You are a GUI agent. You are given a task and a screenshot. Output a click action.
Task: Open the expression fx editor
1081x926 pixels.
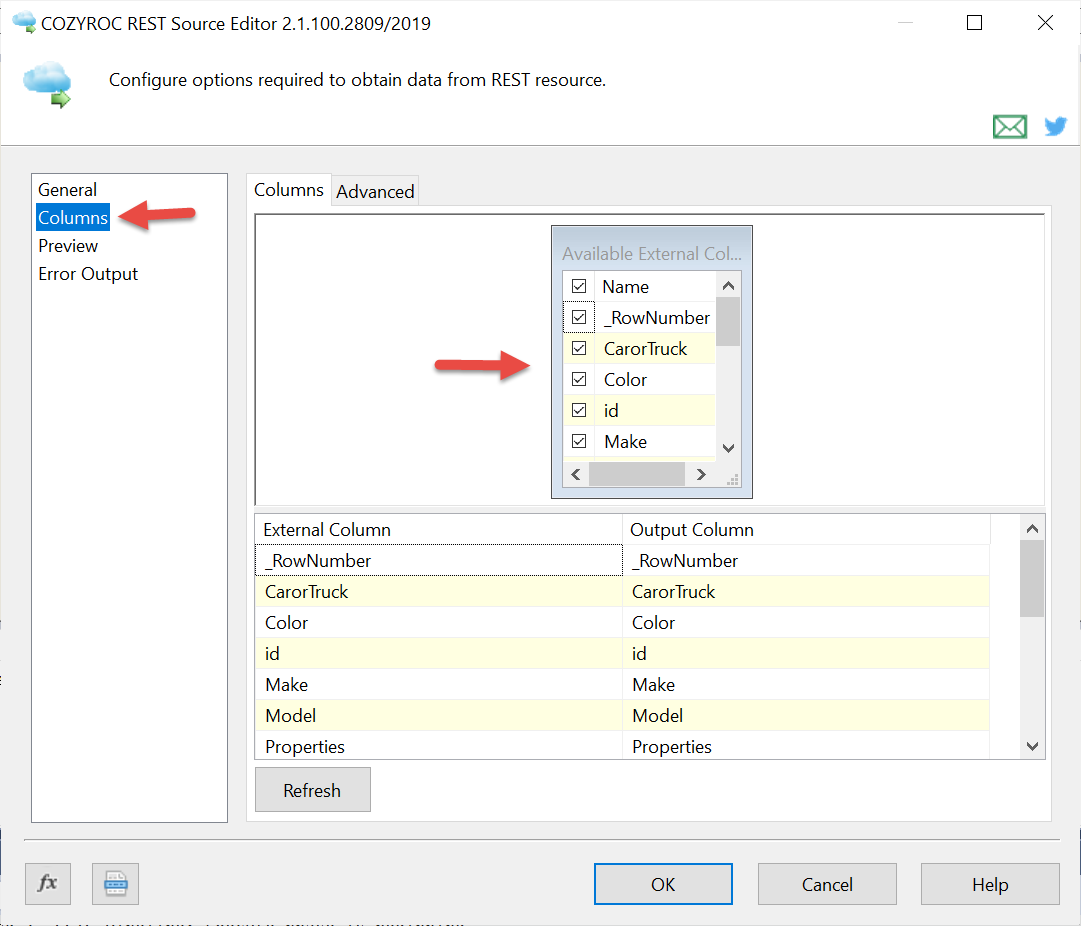[x=48, y=883]
